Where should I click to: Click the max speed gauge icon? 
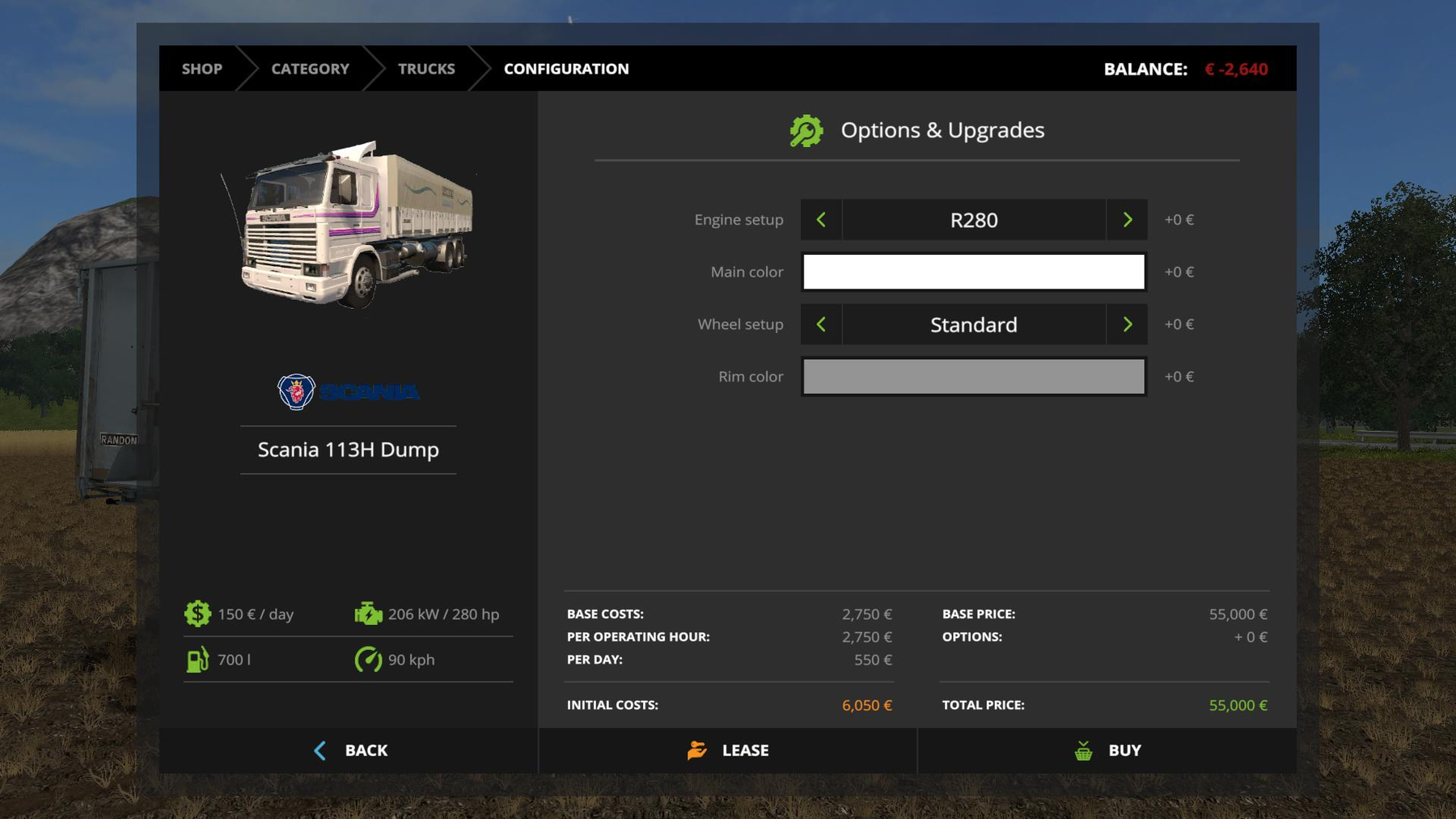point(368,660)
